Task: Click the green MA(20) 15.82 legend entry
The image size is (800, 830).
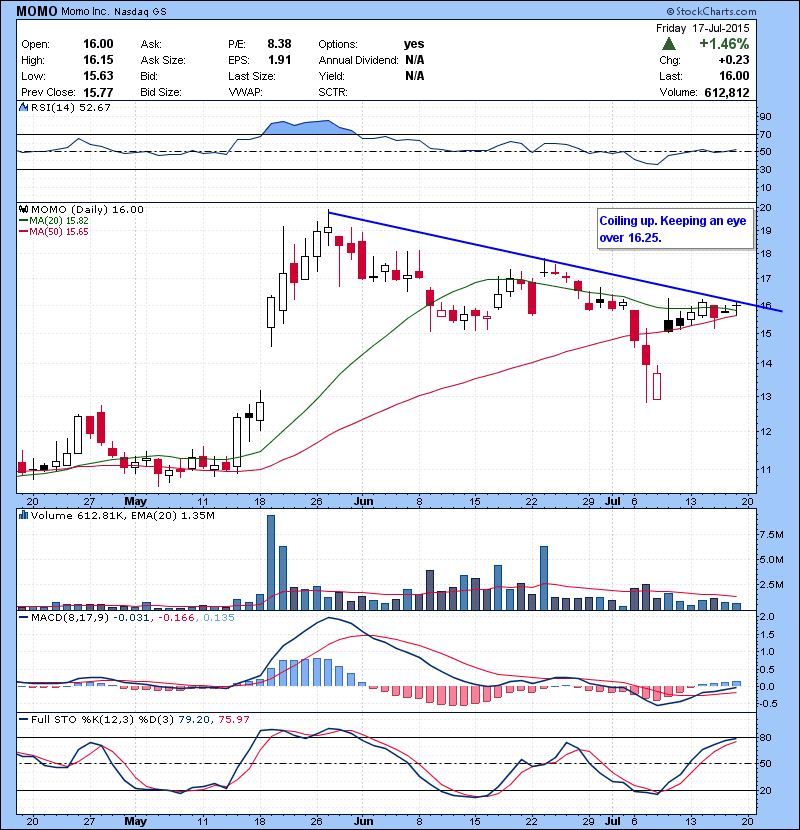Action: point(54,221)
